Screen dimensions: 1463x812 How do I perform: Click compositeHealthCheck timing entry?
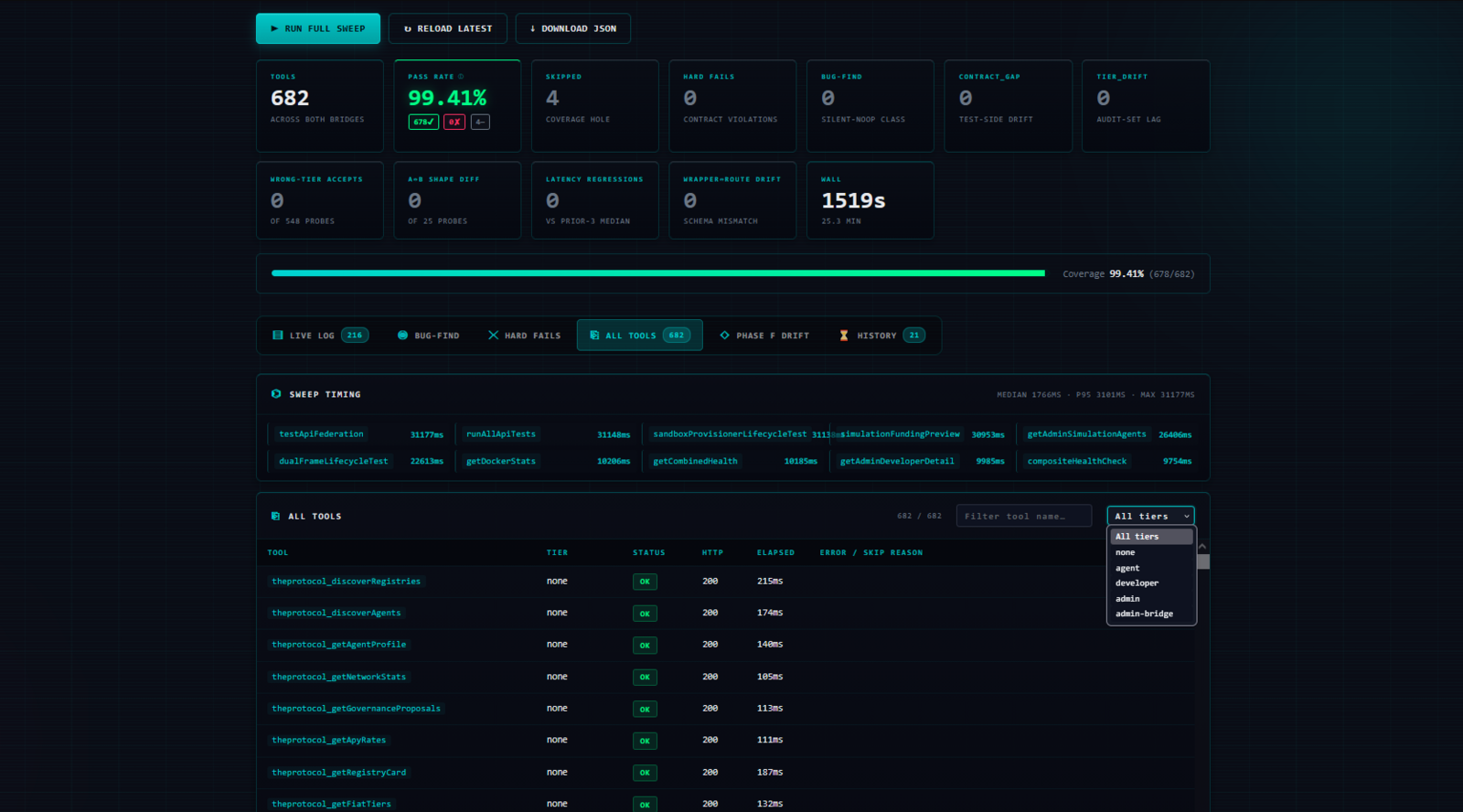click(1077, 461)
